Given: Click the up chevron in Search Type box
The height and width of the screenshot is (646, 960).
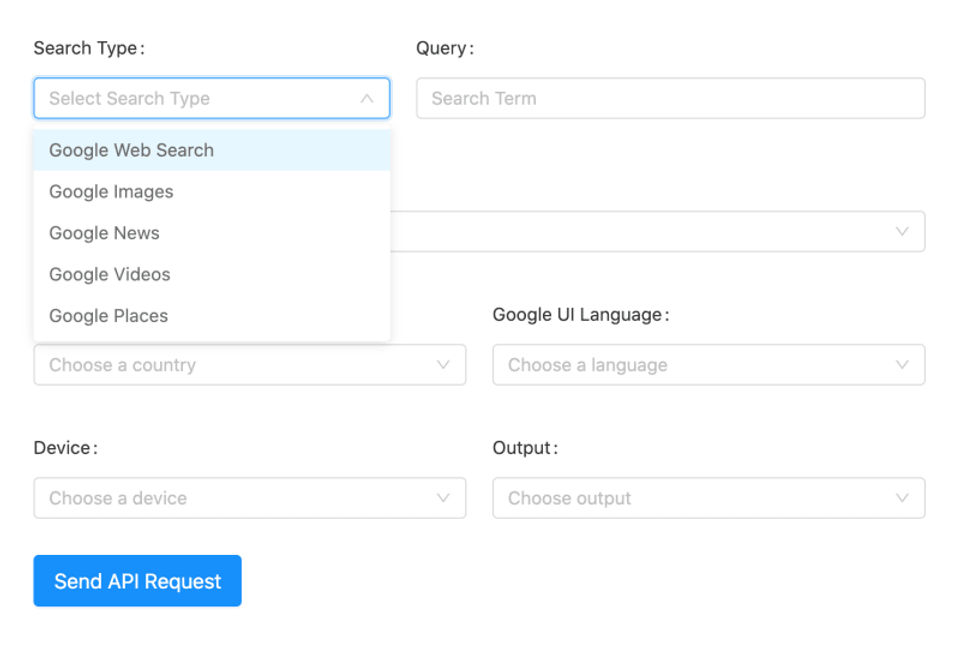Looking at the screenshot, I should coord(367,98).
